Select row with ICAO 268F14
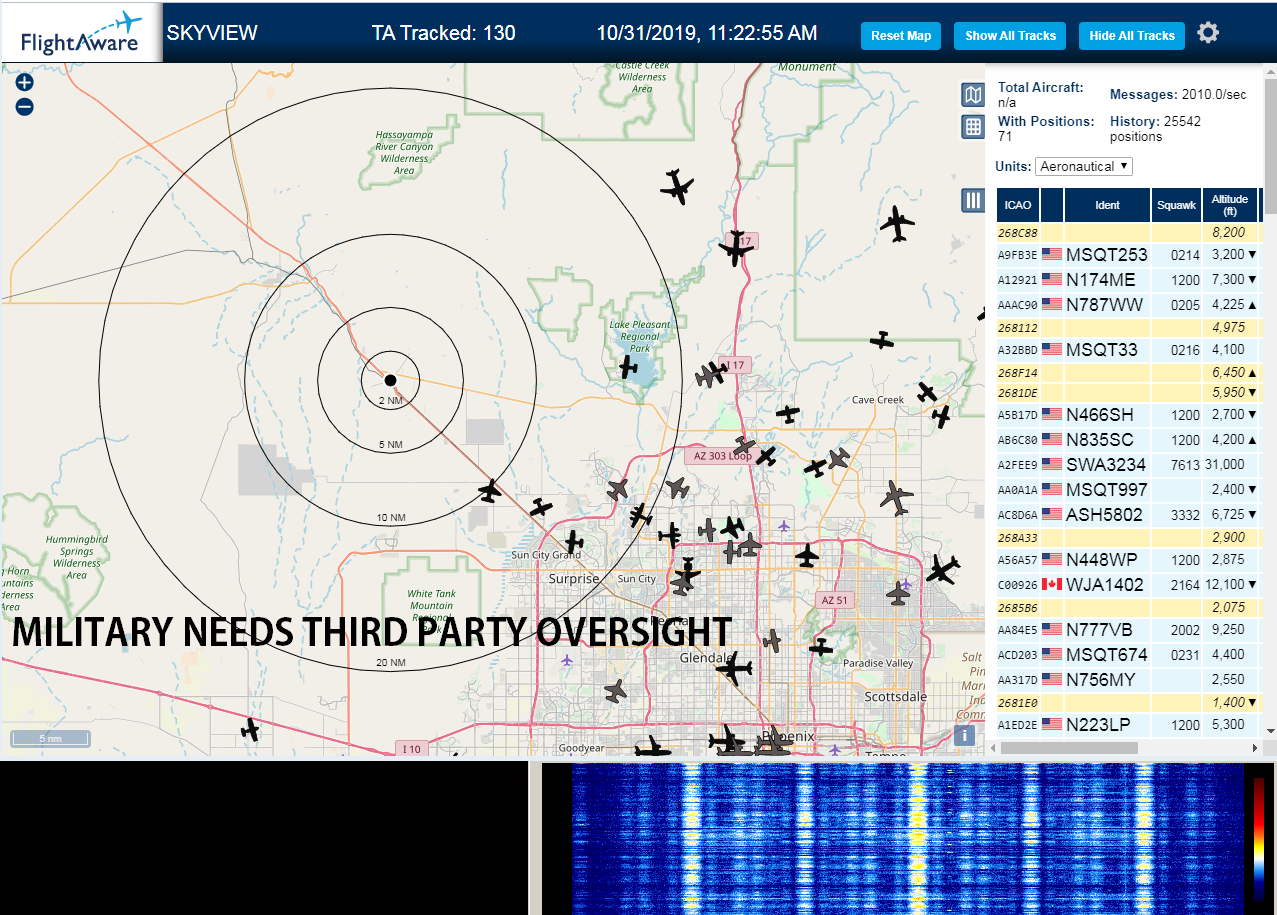This screenshot has width=1277, height=915. [1128, 372]
